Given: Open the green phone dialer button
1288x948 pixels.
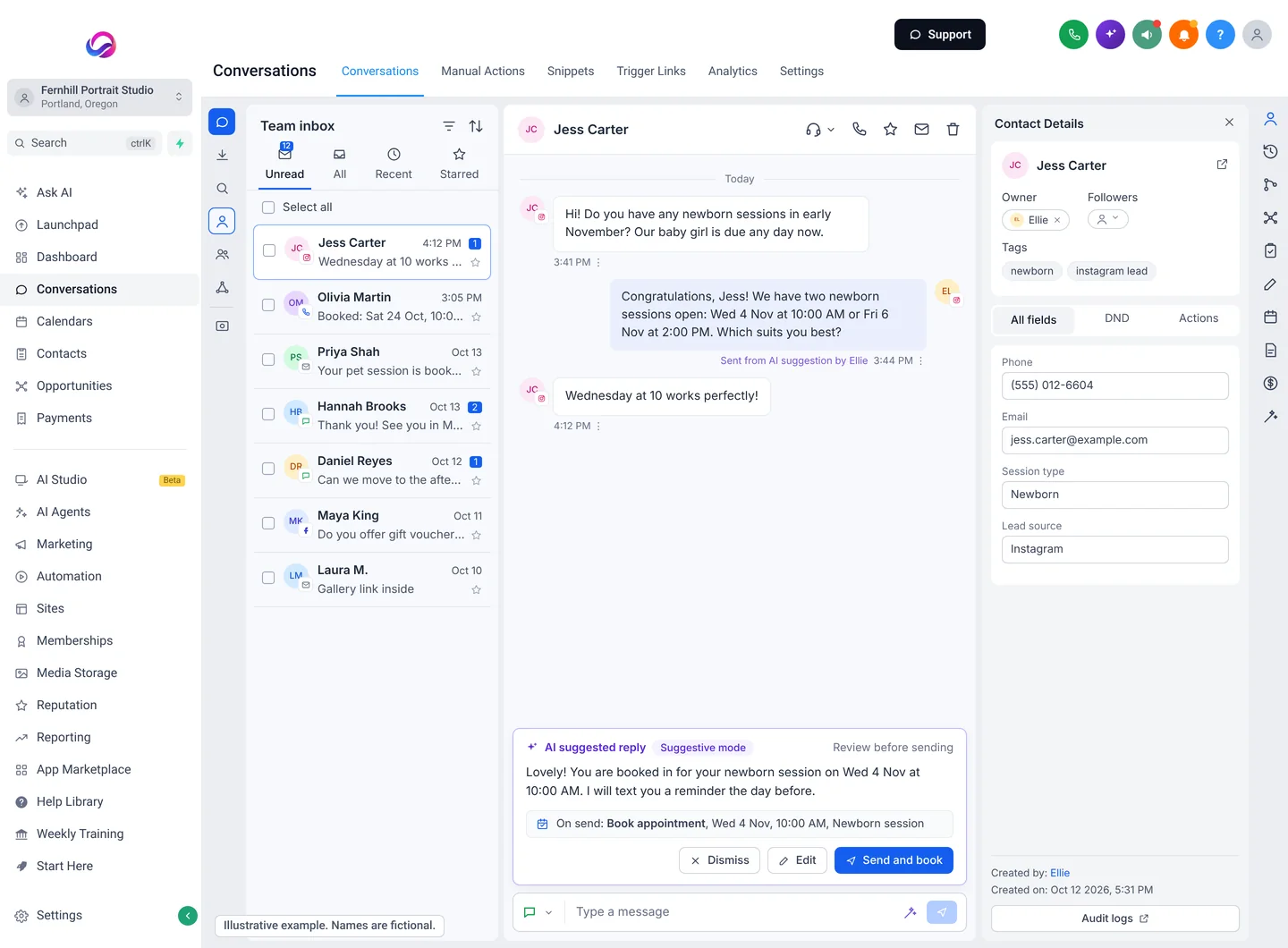Looking at the screenshot, I should (x=1073, y=35).
